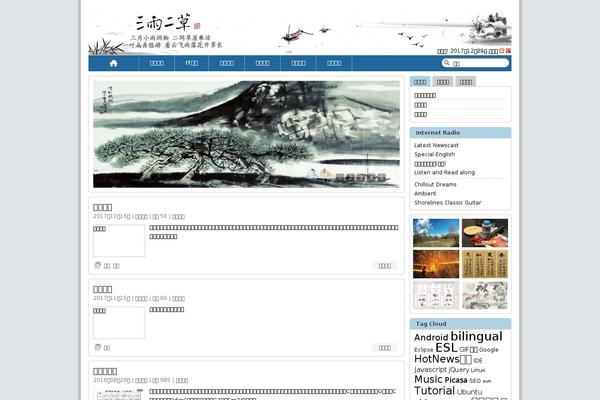
Task: Open the Ambient radio link
Action: [425, 194]
